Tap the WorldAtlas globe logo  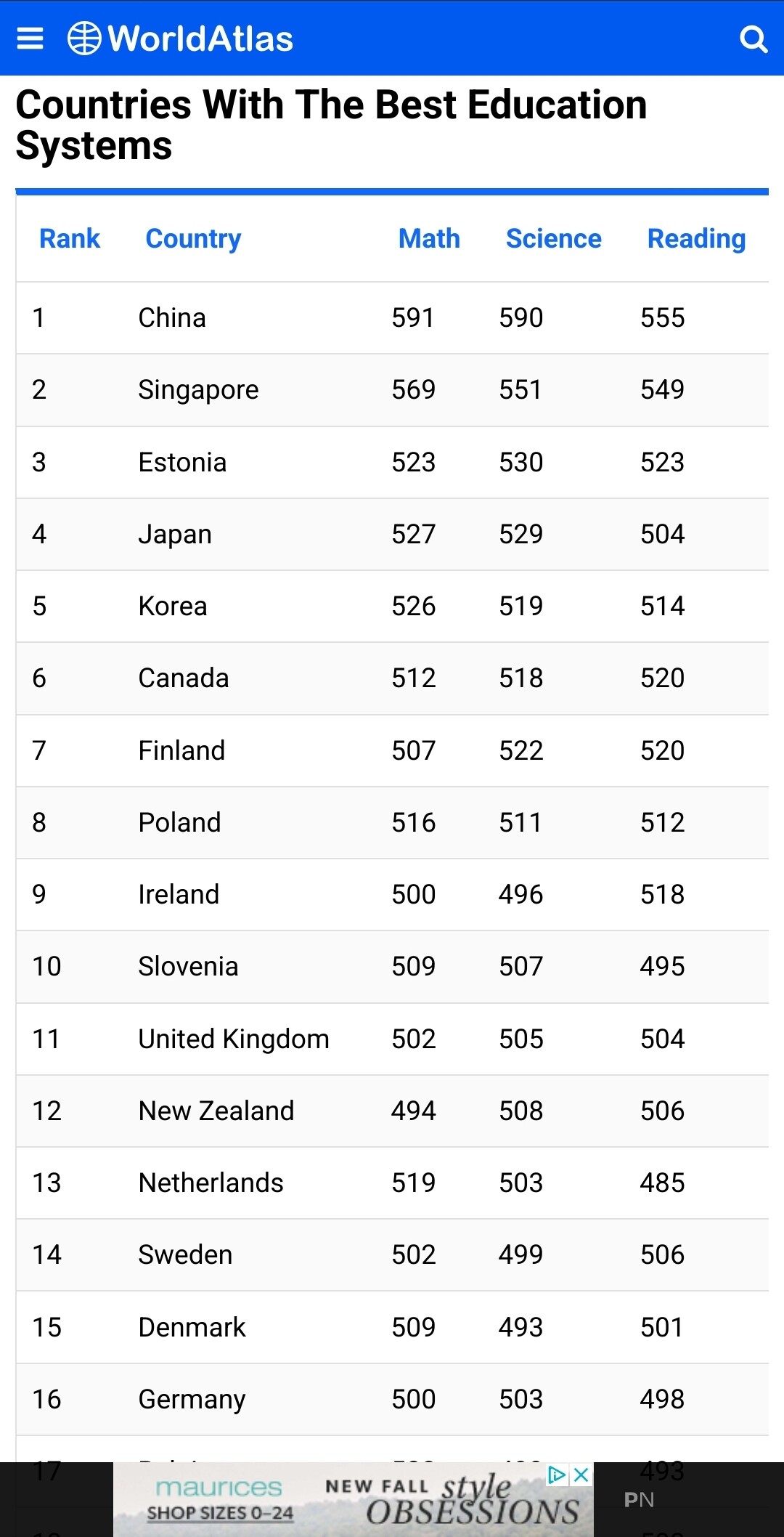[84, 38]
